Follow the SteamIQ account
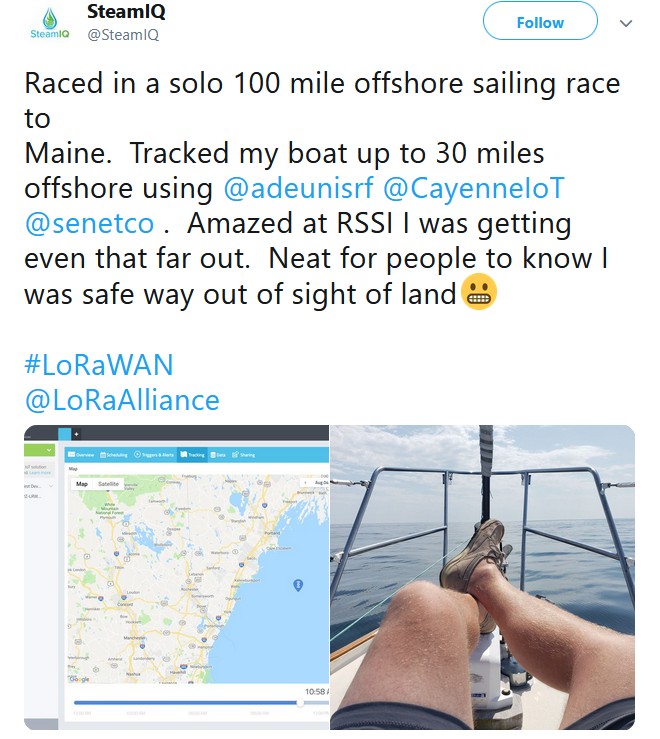Screen dimensions: 660x739 (540, 22)
